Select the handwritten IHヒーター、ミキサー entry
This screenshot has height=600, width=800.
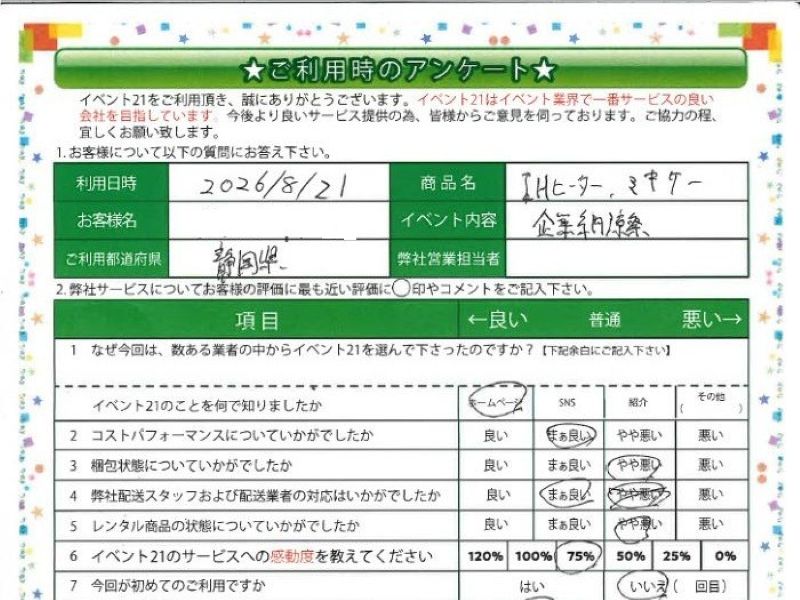tap(611, 185)
